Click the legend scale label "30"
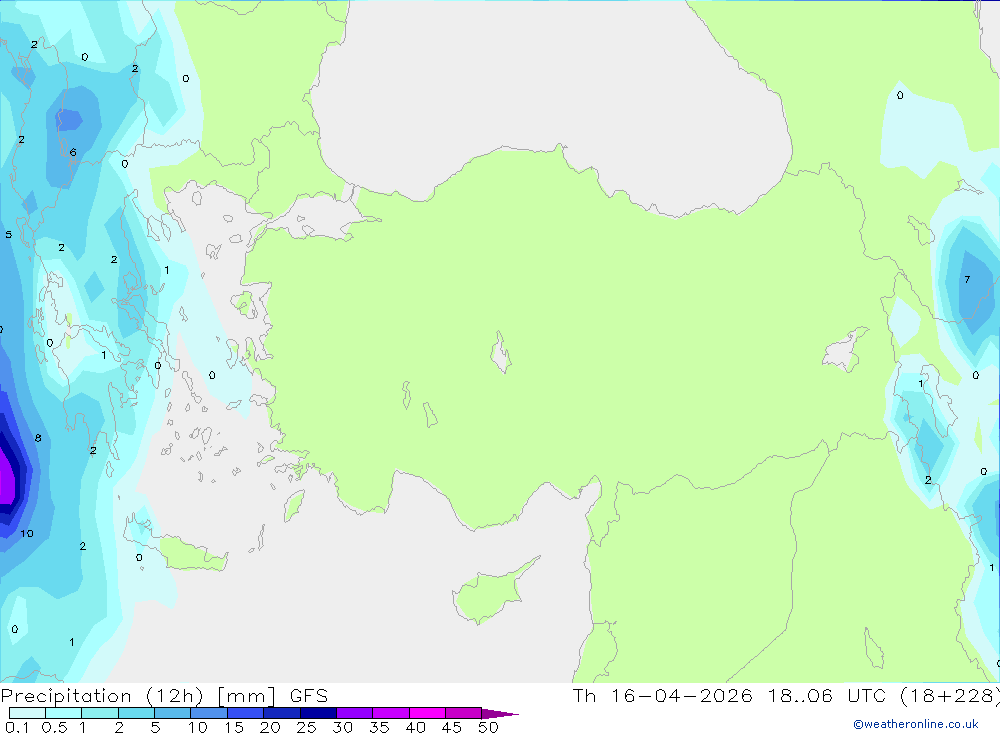The height and width of the screenshot is (733, 1000). [342, 727]
